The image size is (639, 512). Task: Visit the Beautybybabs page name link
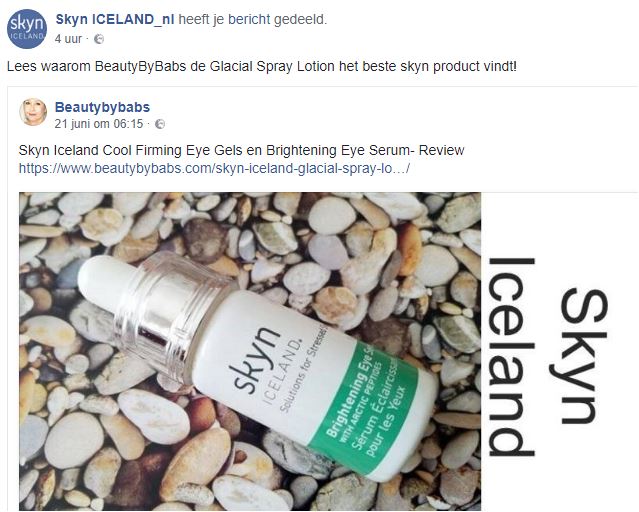point(102,107)
